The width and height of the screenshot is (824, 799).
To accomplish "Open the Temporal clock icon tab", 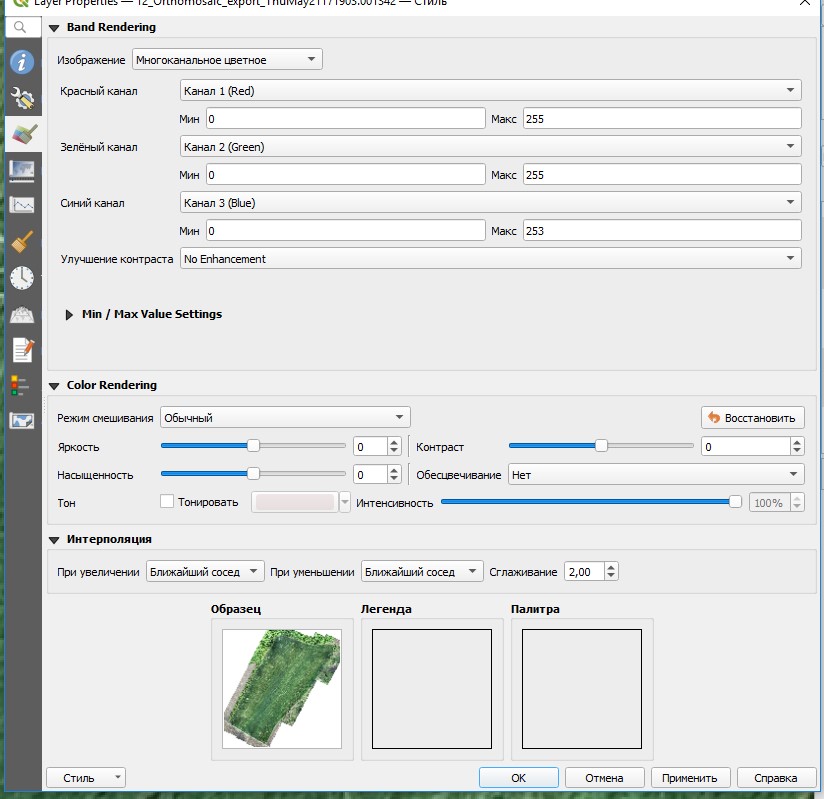I will coord(21,277).
